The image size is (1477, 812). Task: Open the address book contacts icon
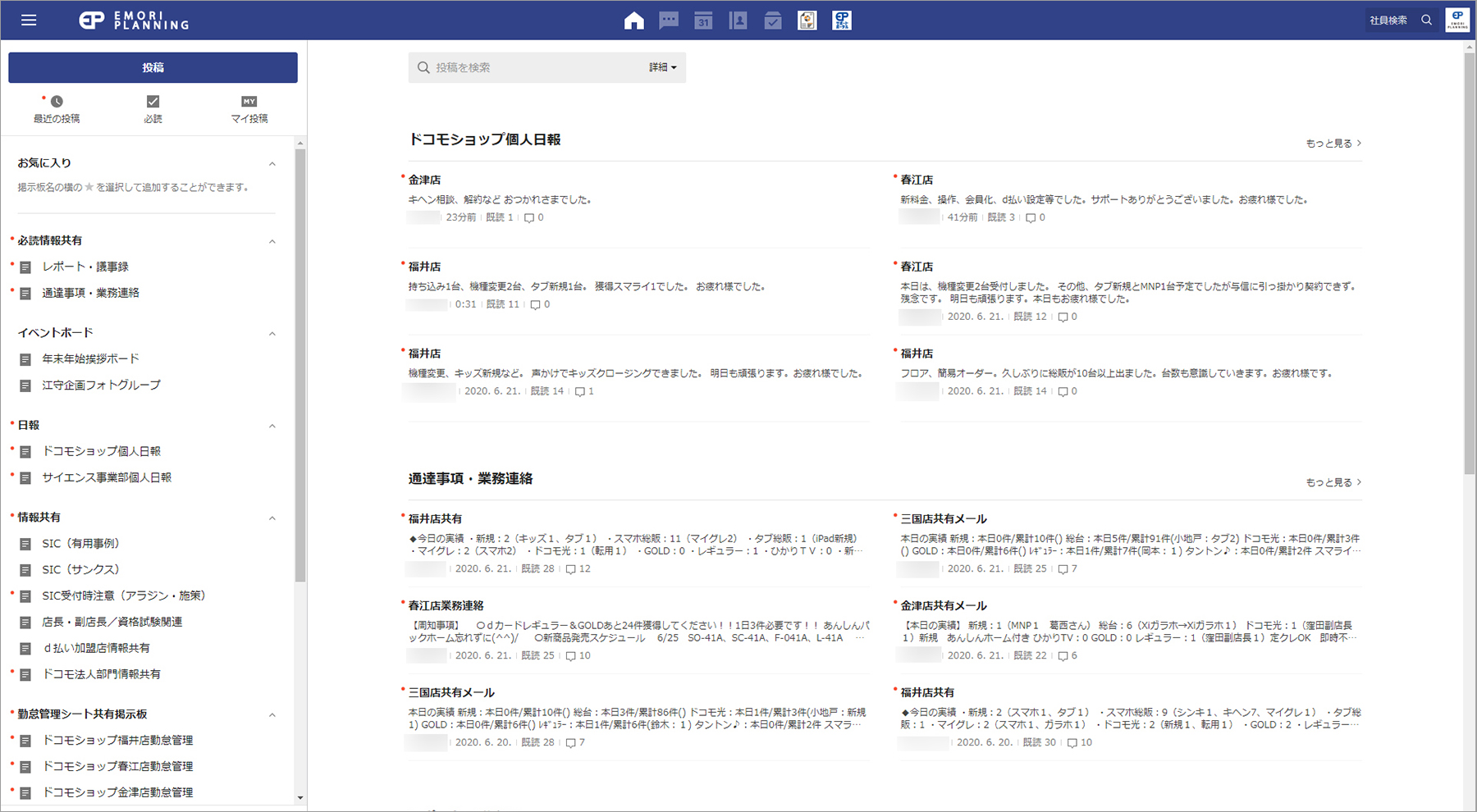[738, 21]
